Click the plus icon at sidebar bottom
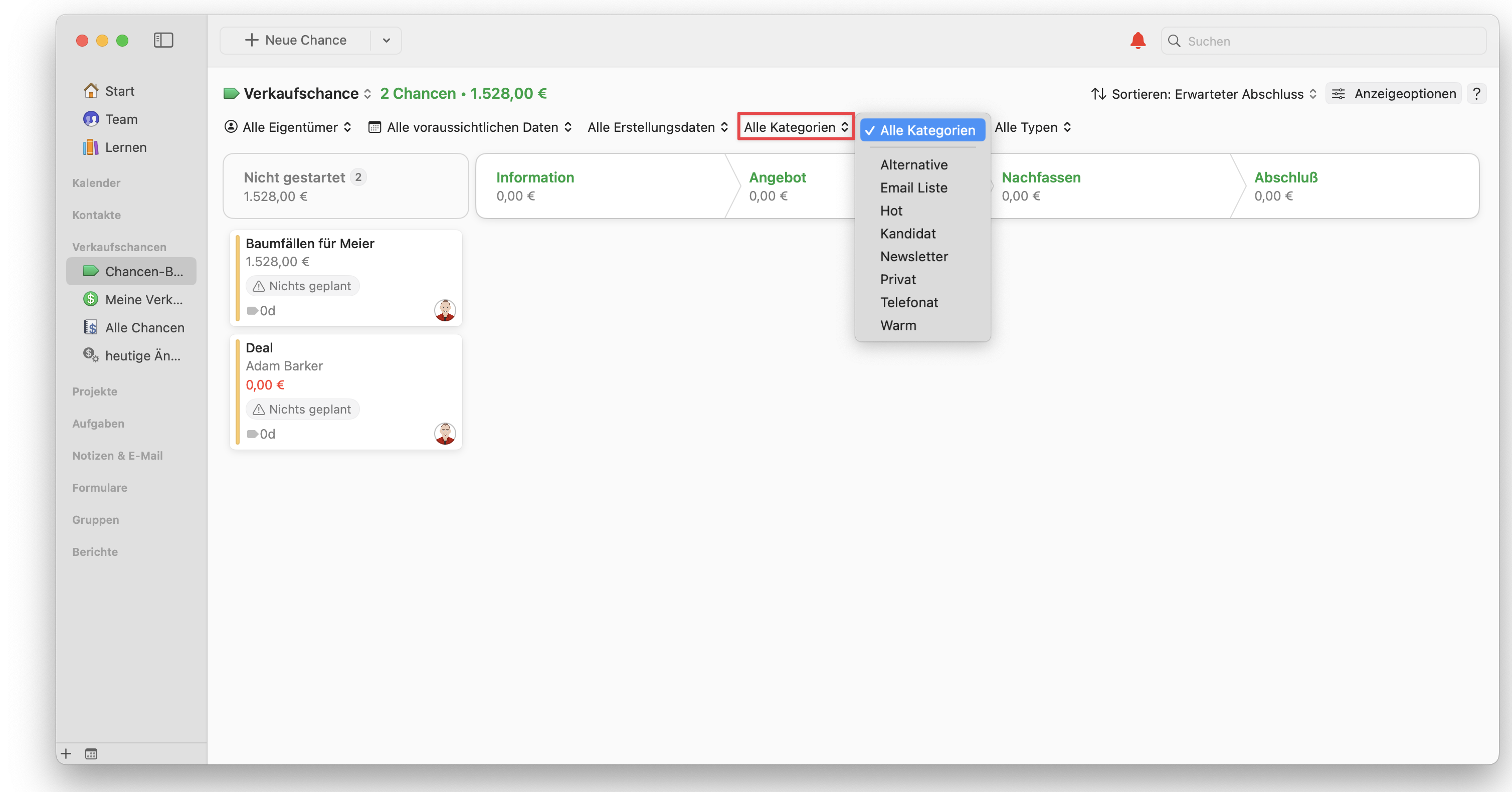1512x792 pixels. [65, 754]
